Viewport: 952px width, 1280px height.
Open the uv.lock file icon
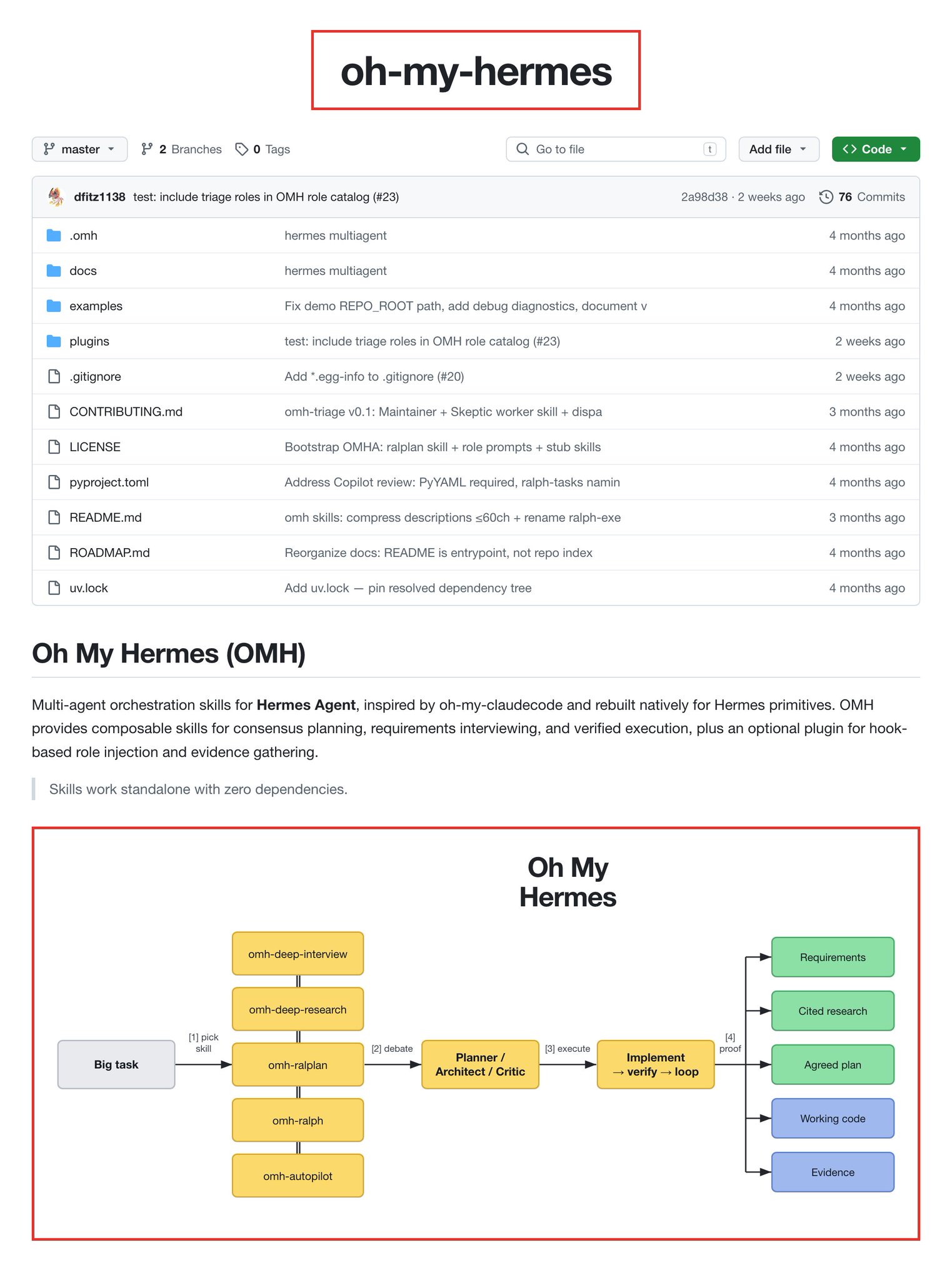click(x=54, y=588)
